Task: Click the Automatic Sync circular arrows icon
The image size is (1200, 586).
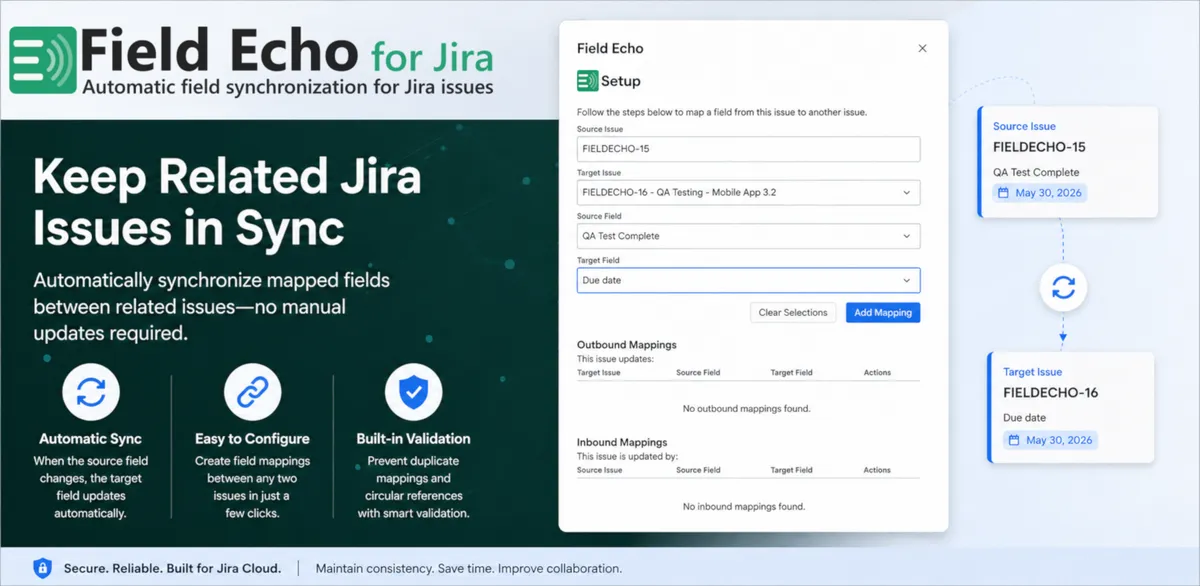Action: pyautogui.click(x=91, y=393)
